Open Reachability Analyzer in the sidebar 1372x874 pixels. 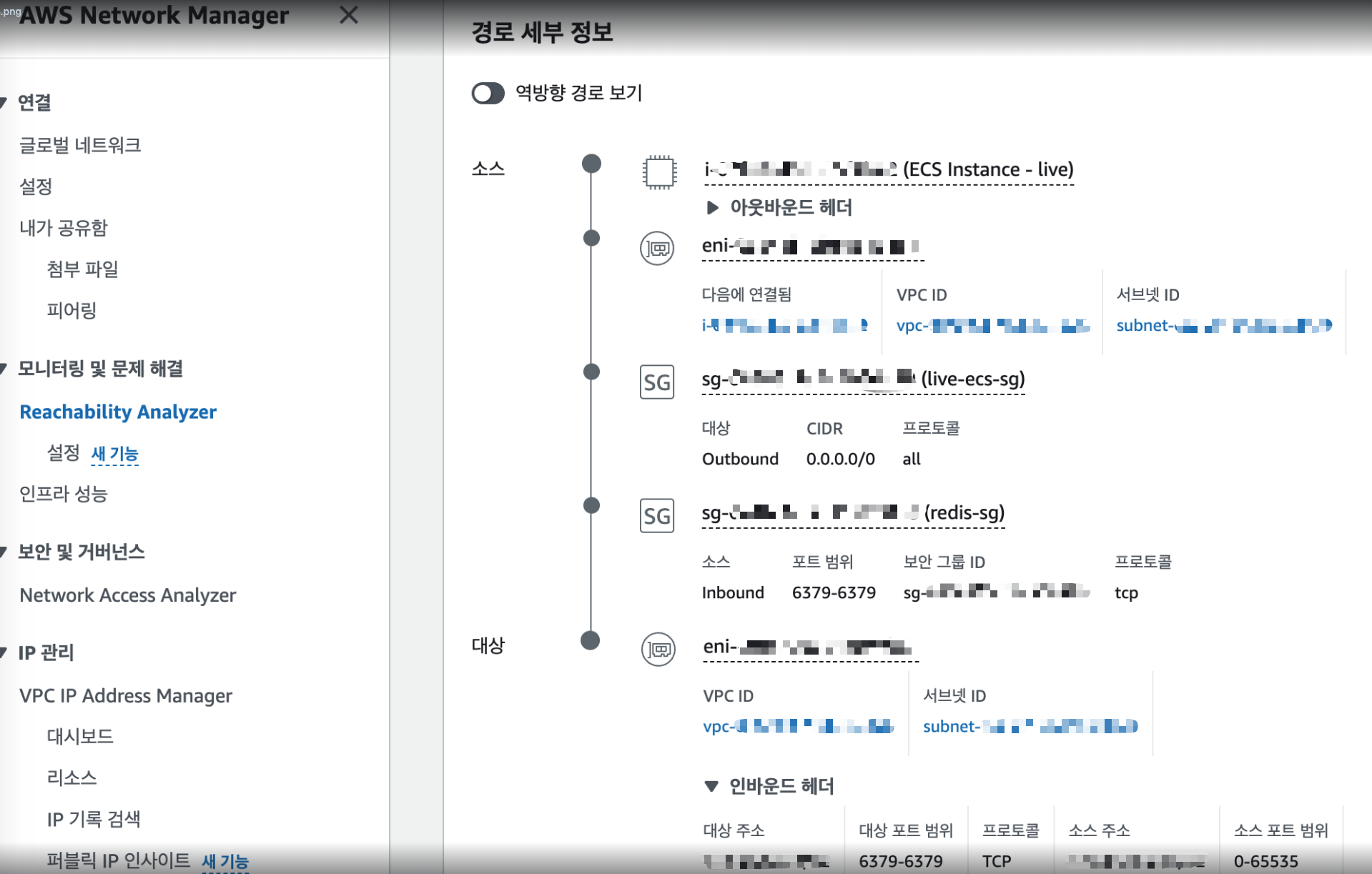pos(118,412)
